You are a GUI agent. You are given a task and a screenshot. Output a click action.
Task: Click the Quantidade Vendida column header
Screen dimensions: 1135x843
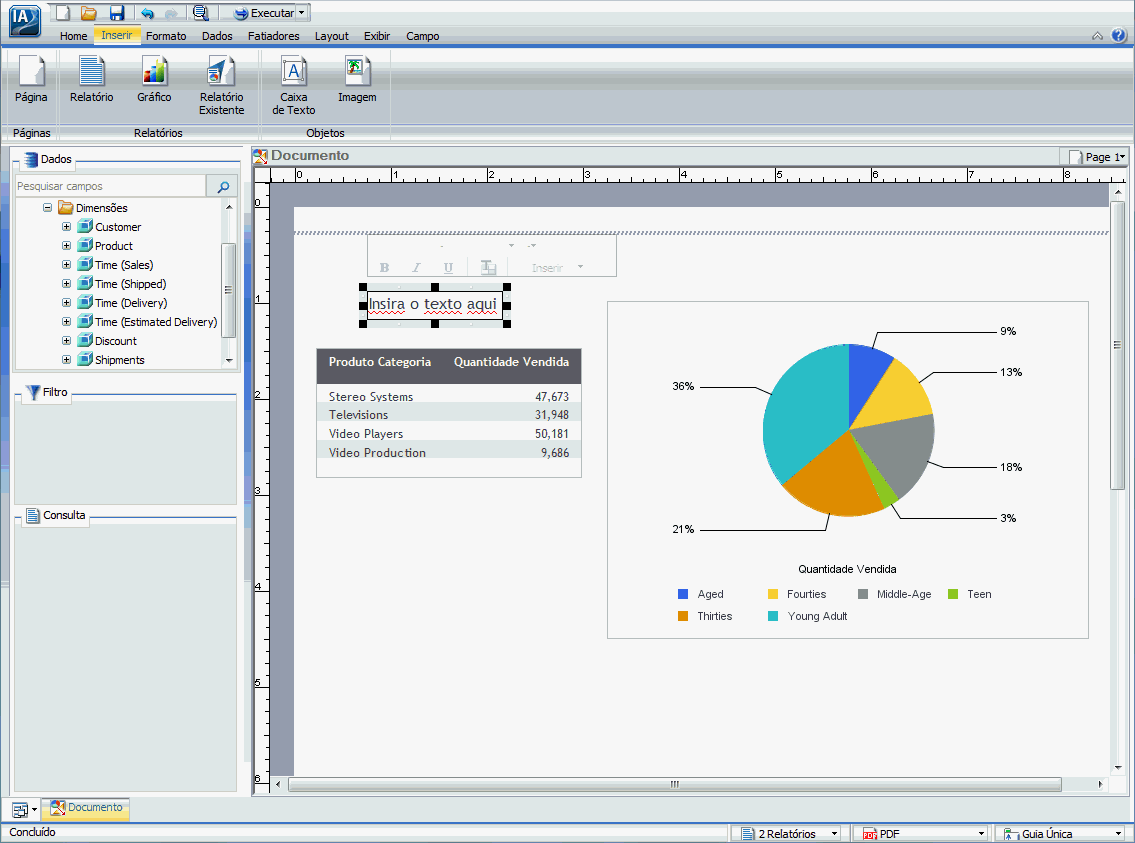[x=511, y=362]
